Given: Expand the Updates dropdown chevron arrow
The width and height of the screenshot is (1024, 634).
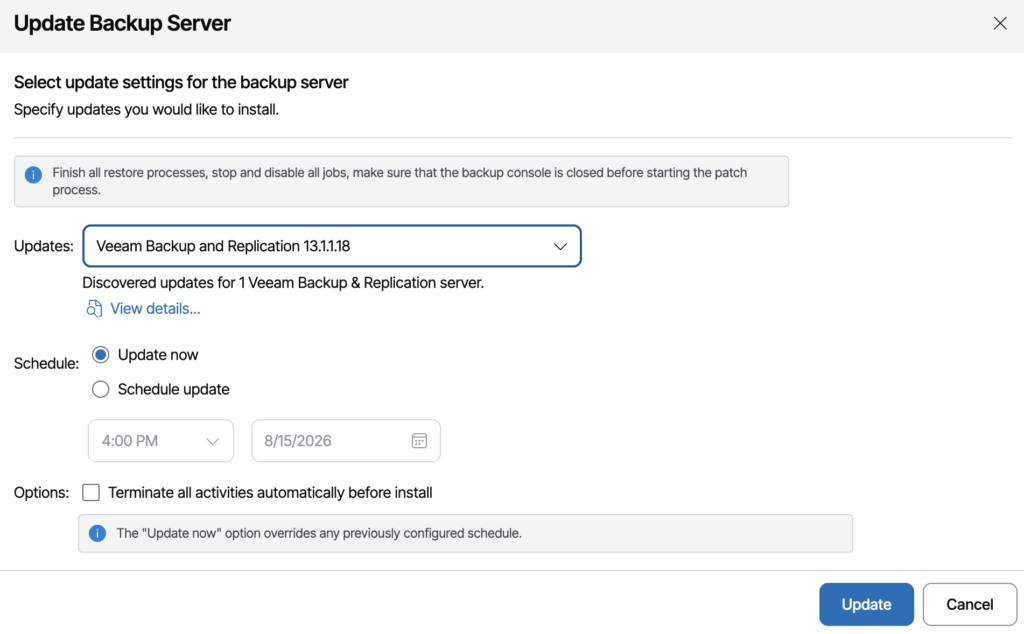Looking at the screenshot, I should [x=560, y=246].
